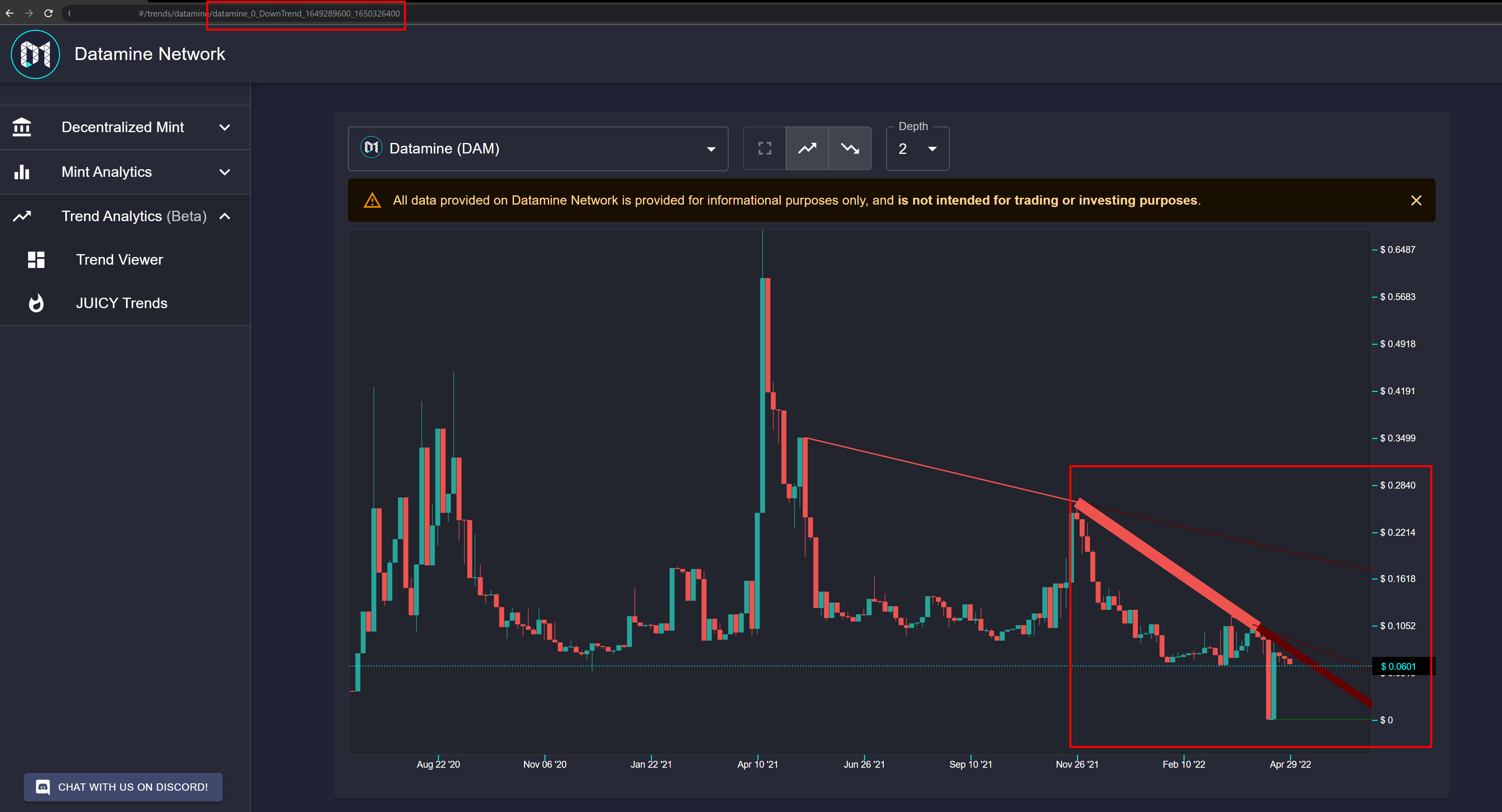Open JUICY Trends in sidebar
Image resolution: width=1502 pixels, height=812 pixels.
125,303
